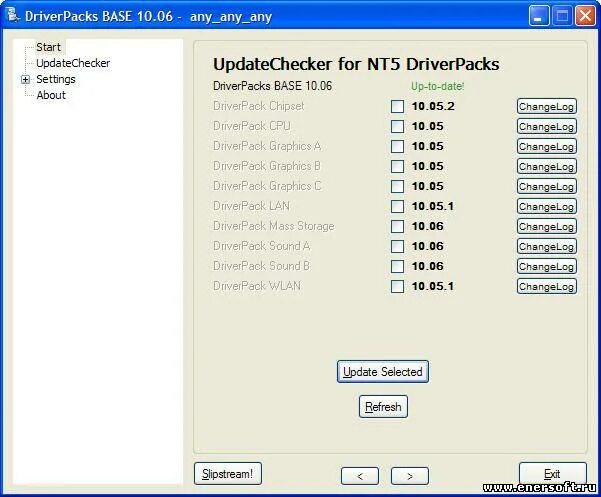Minimize the DriverPacks BASE window
601x497 pixels.
click(x=539, y=16)
